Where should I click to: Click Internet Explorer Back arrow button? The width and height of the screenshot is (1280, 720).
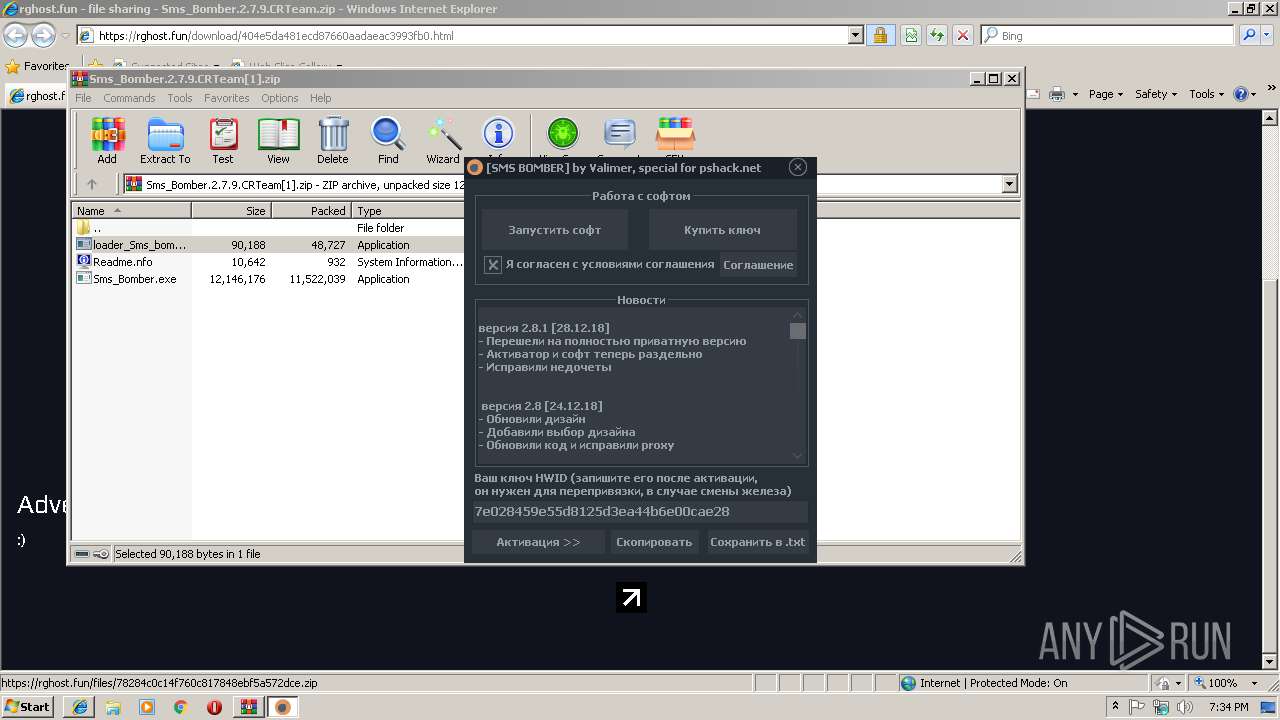click(x=15, y=35)
